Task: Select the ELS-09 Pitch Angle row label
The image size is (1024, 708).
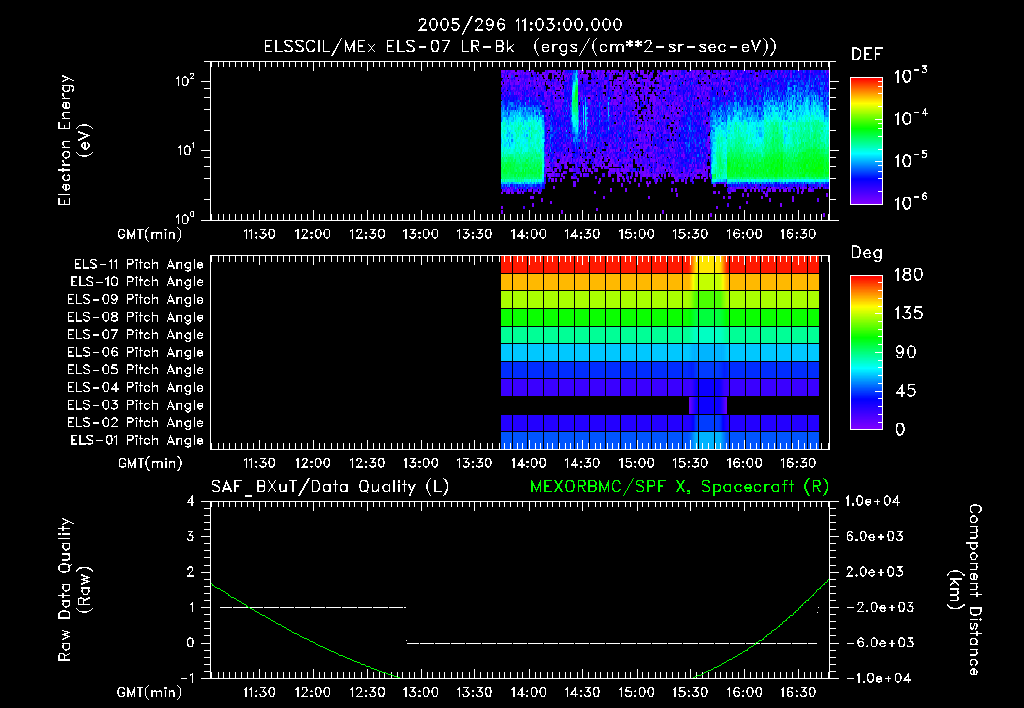Action: click(136, 300)
